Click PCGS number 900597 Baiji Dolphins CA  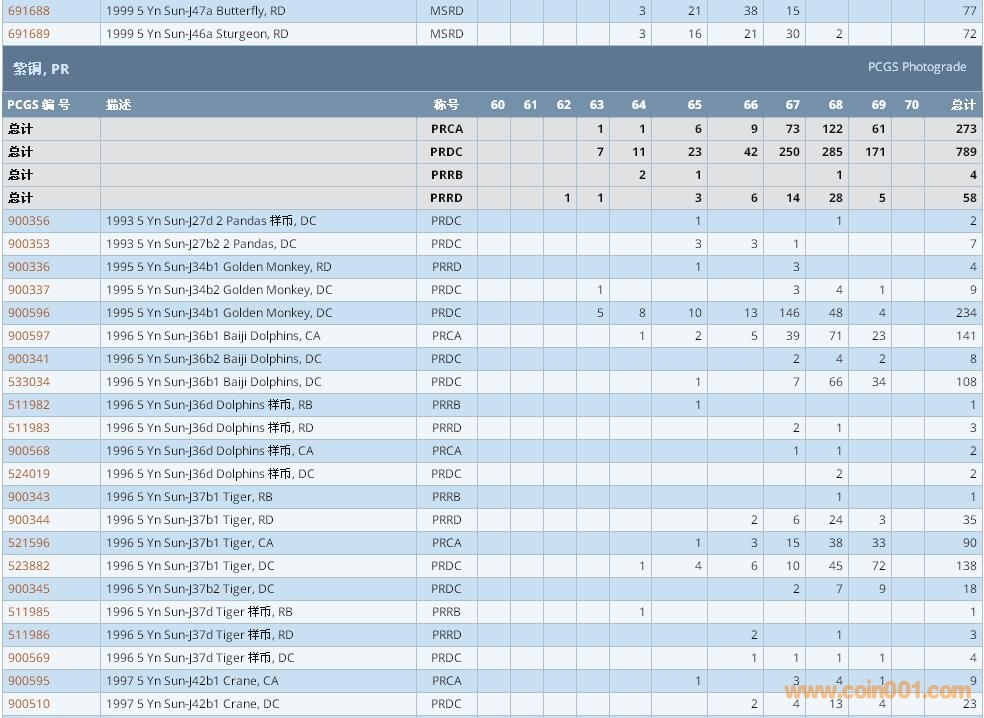pos(28,336)
